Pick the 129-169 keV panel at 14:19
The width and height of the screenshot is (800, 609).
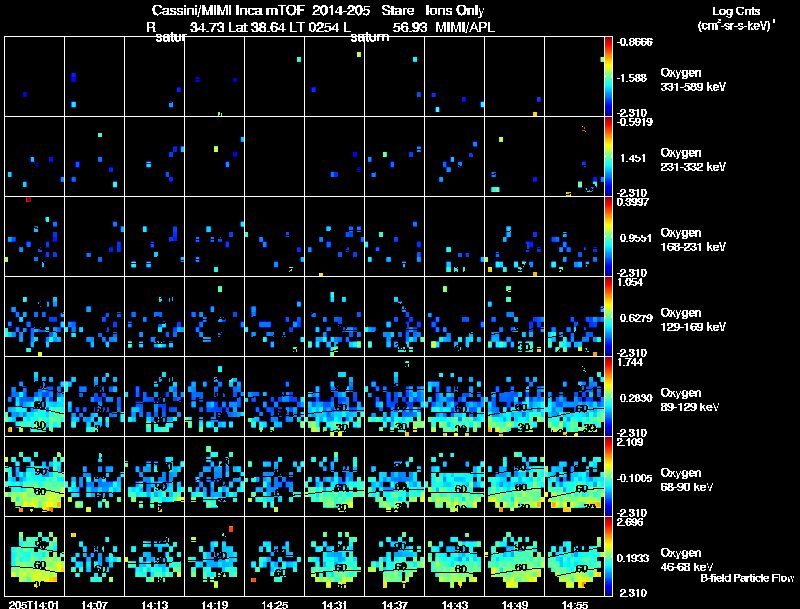click(214, 316)
